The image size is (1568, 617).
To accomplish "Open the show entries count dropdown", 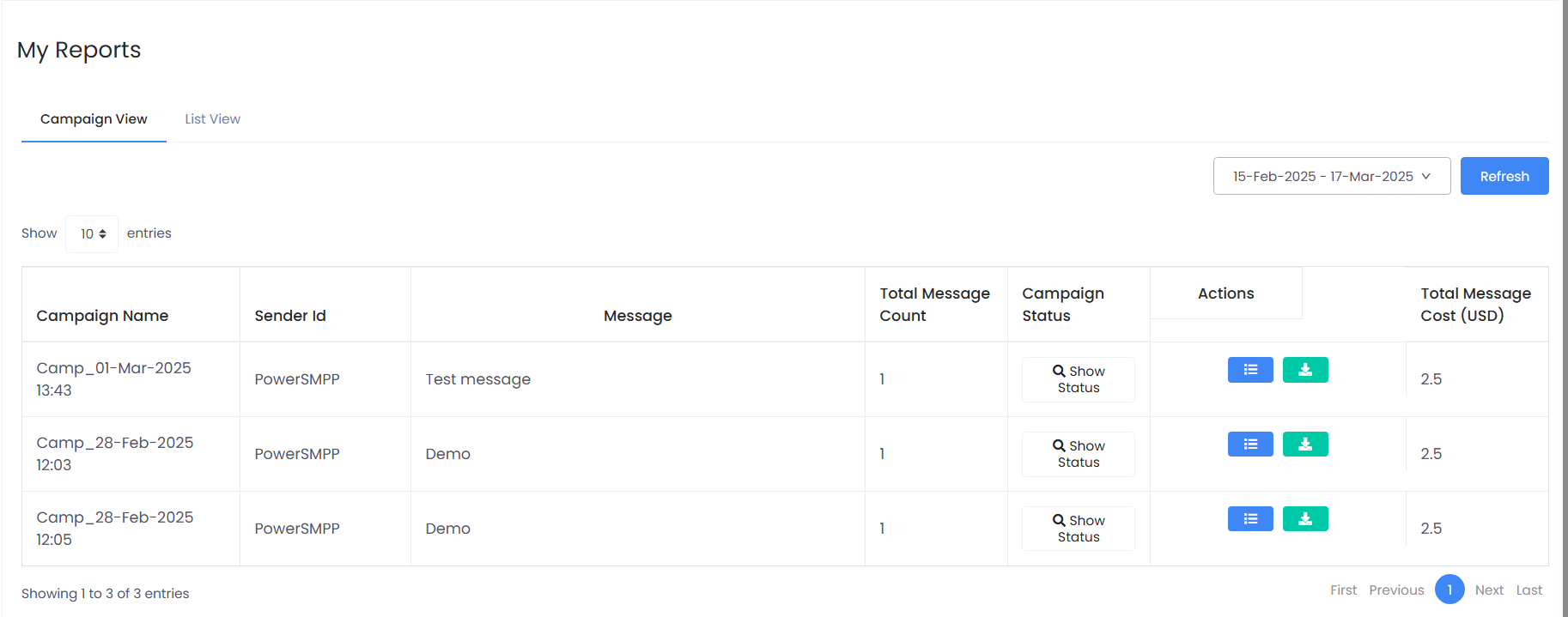I will click(x=92, y=234).
